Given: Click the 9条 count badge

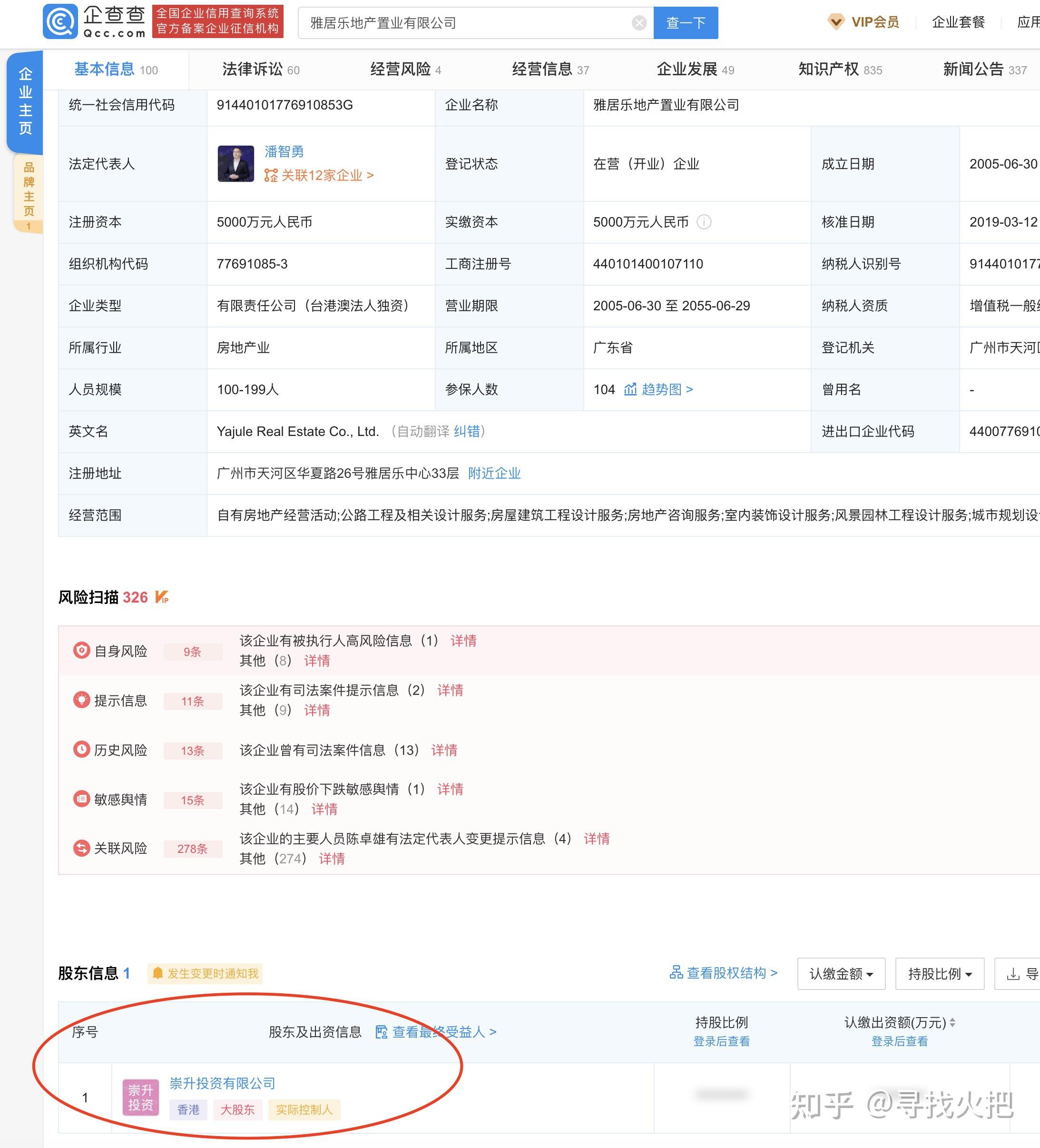Looking at the screenshot, I should [x=192, y=652].
